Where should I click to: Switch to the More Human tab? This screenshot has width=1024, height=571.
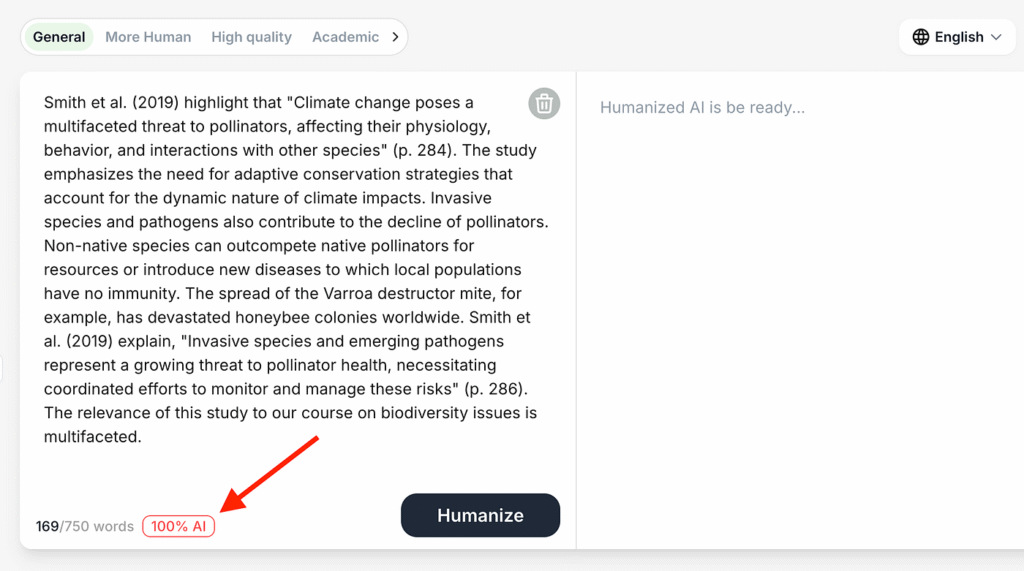(148, 37)
